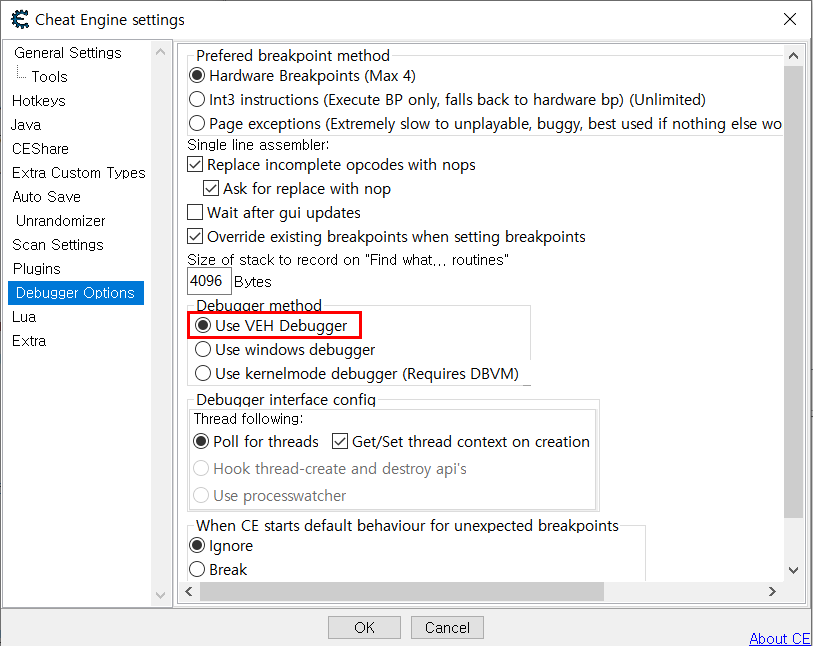This screenshot has height=646, width=813.
Task: Click the horizontal scrollbar thumb
Action: click(402, 592)
